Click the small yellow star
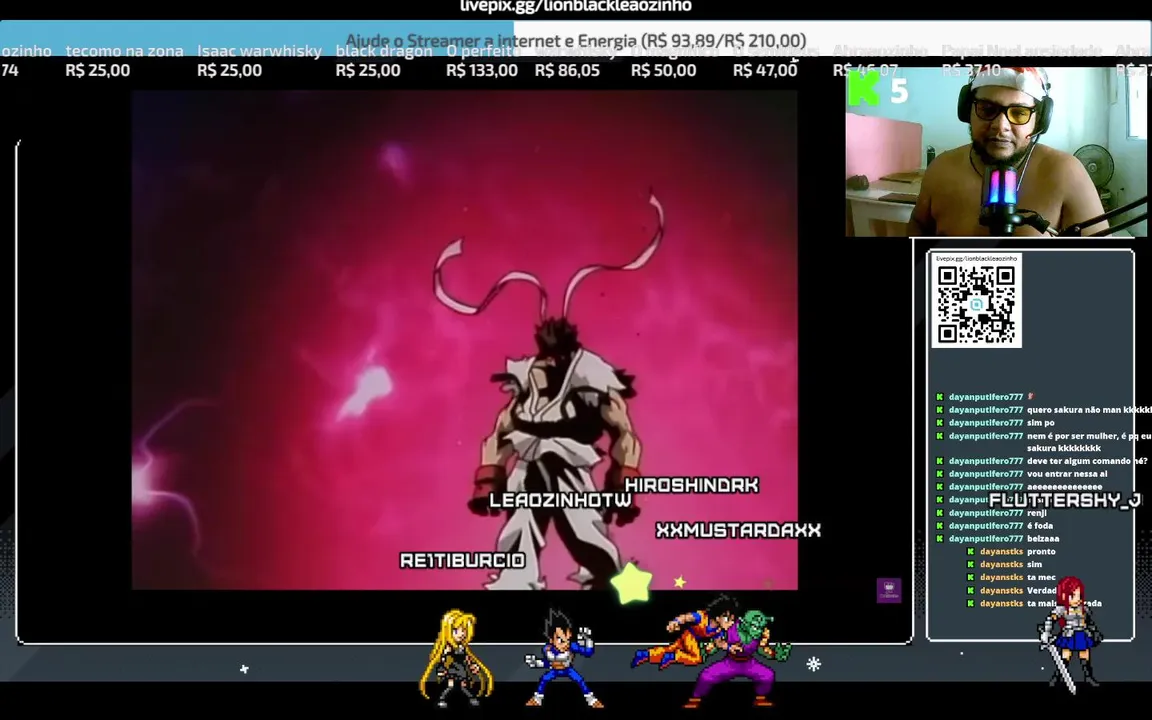 click(x=680, y=582)
